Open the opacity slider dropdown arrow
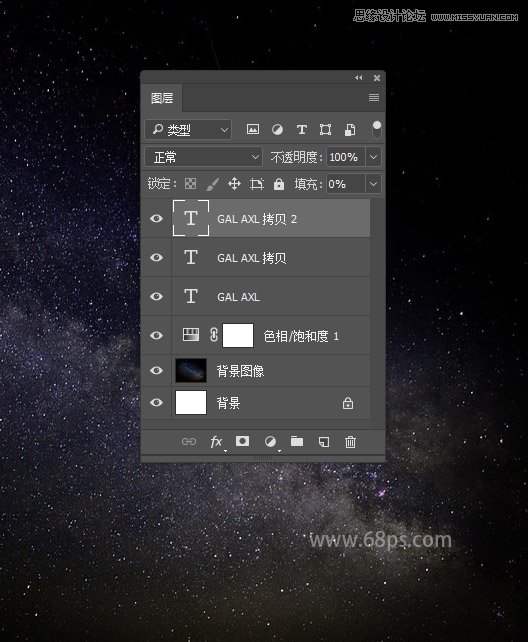 [x=373, y=157]
